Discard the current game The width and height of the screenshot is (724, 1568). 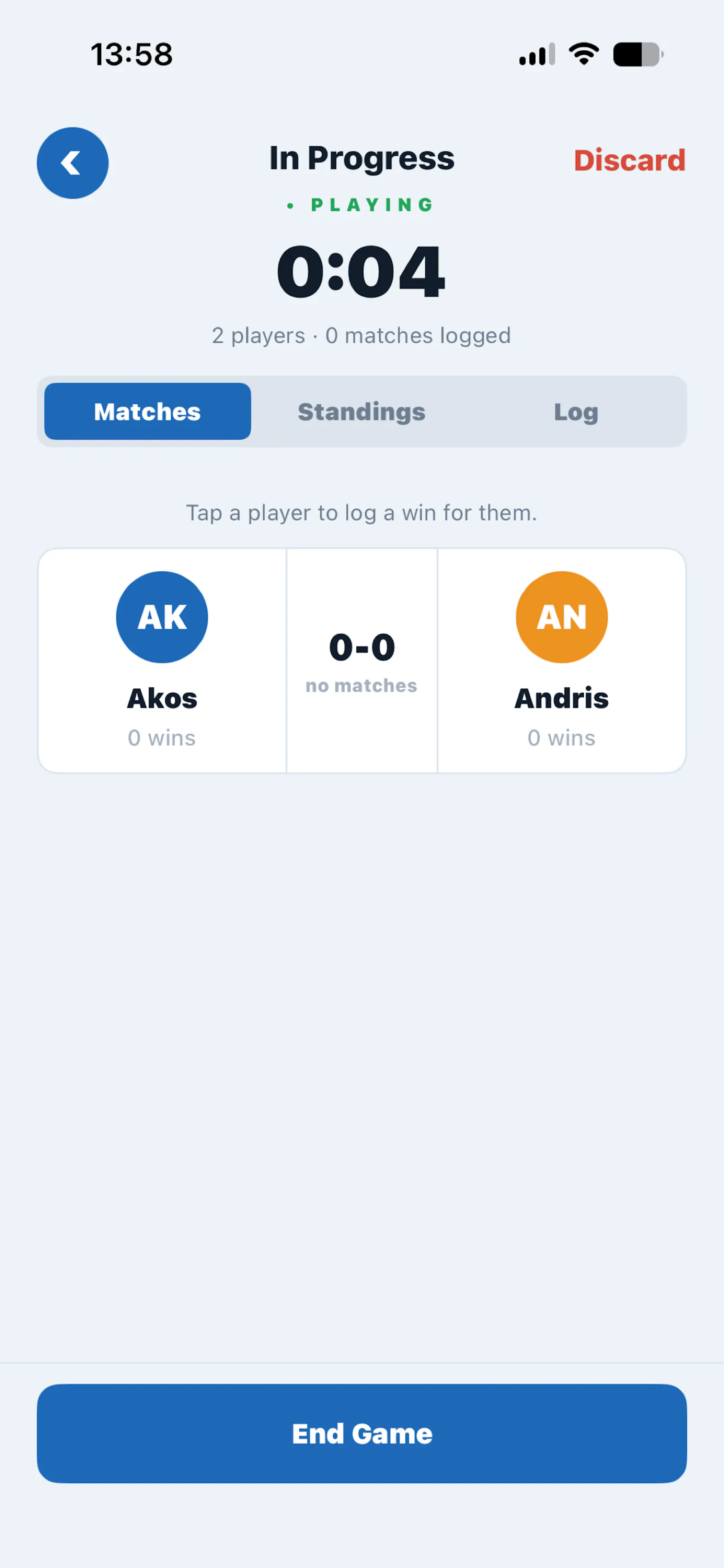coord(630,160)
